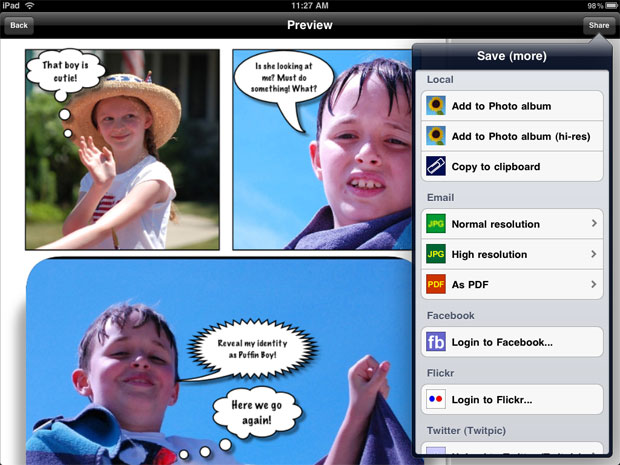Choose Add to Photo album
The width and height of the screenshot is (620, 465).
(512, 106)
